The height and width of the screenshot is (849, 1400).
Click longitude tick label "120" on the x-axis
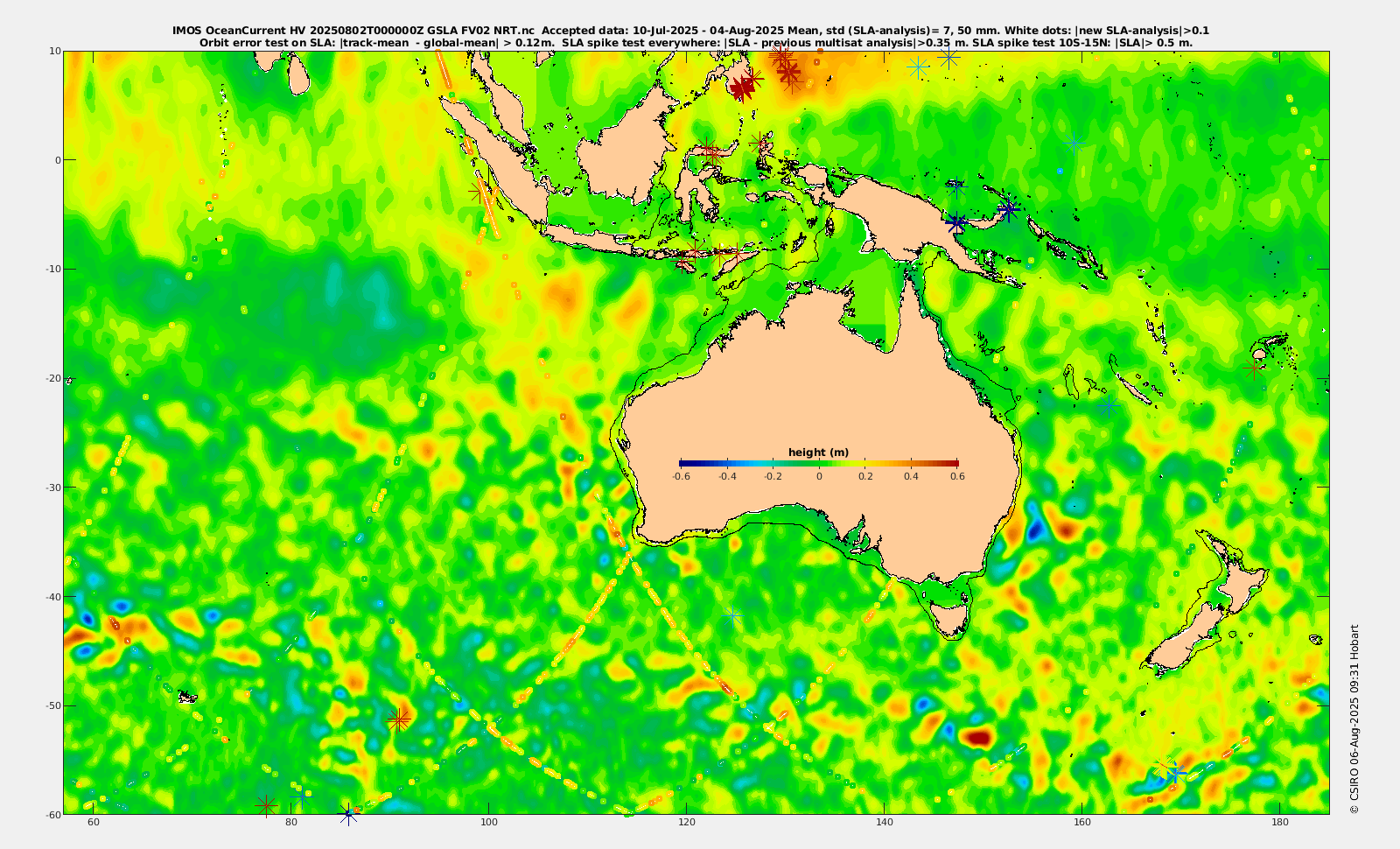pos(687,822)
